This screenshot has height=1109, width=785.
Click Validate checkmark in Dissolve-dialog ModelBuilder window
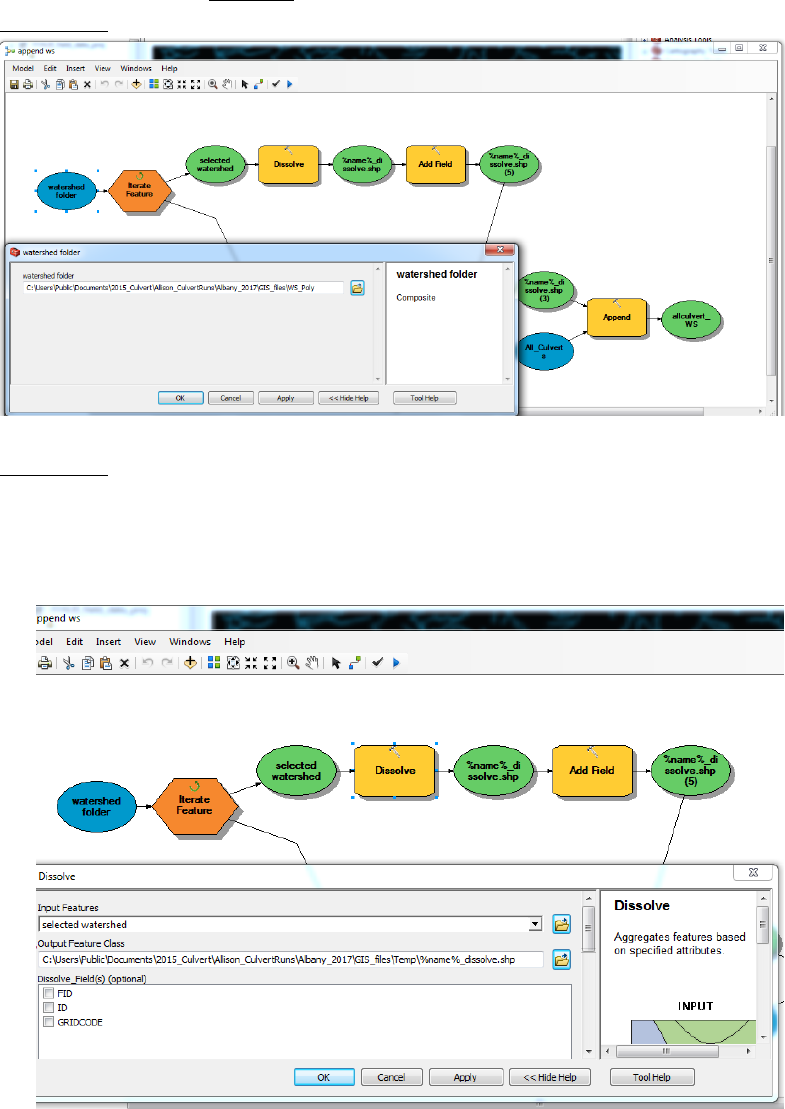pyautogui.click(x=377, y=663)
